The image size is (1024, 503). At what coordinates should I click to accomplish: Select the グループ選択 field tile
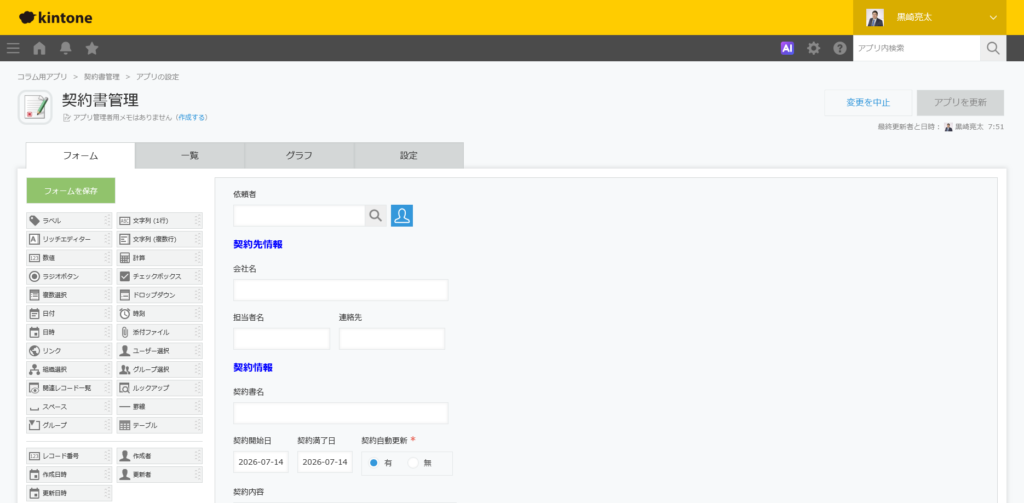(x=159, y=370)
